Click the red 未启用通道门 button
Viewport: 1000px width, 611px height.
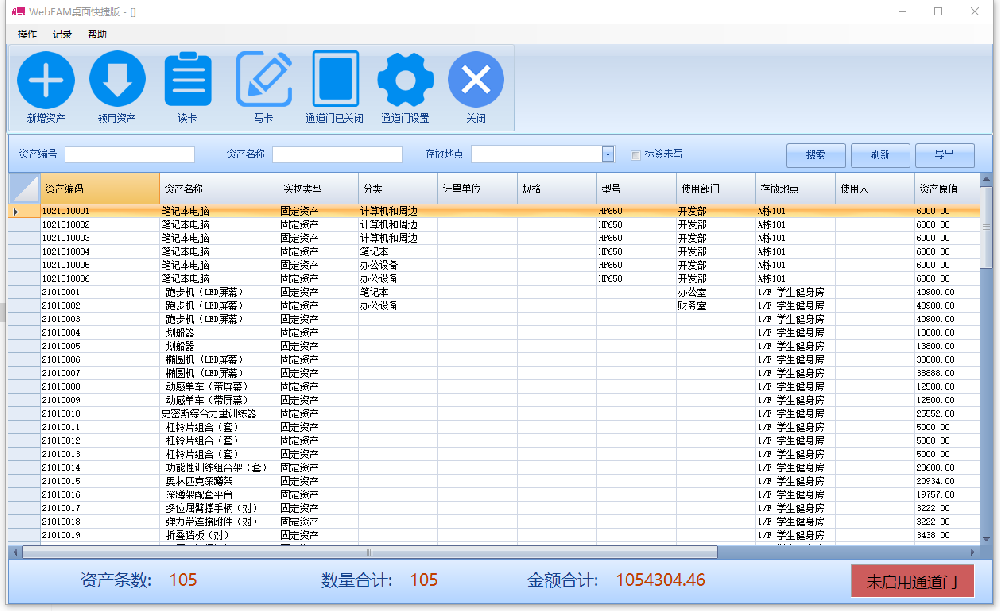(x=912, y=581)
